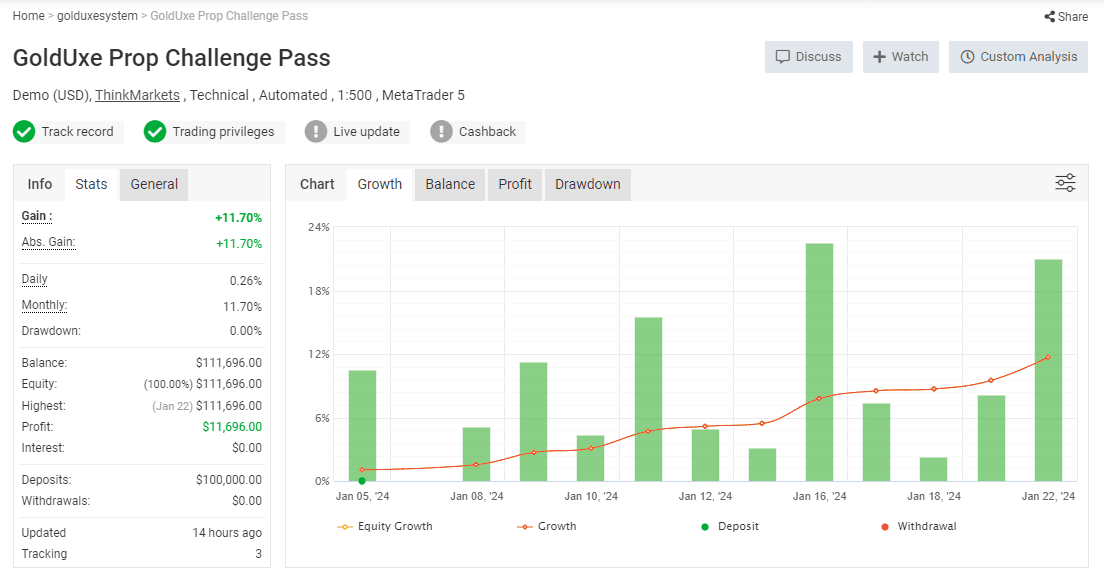1104x579 pixels.
Task: Open chart settings sliders icon
Action: pos(1065,183)
